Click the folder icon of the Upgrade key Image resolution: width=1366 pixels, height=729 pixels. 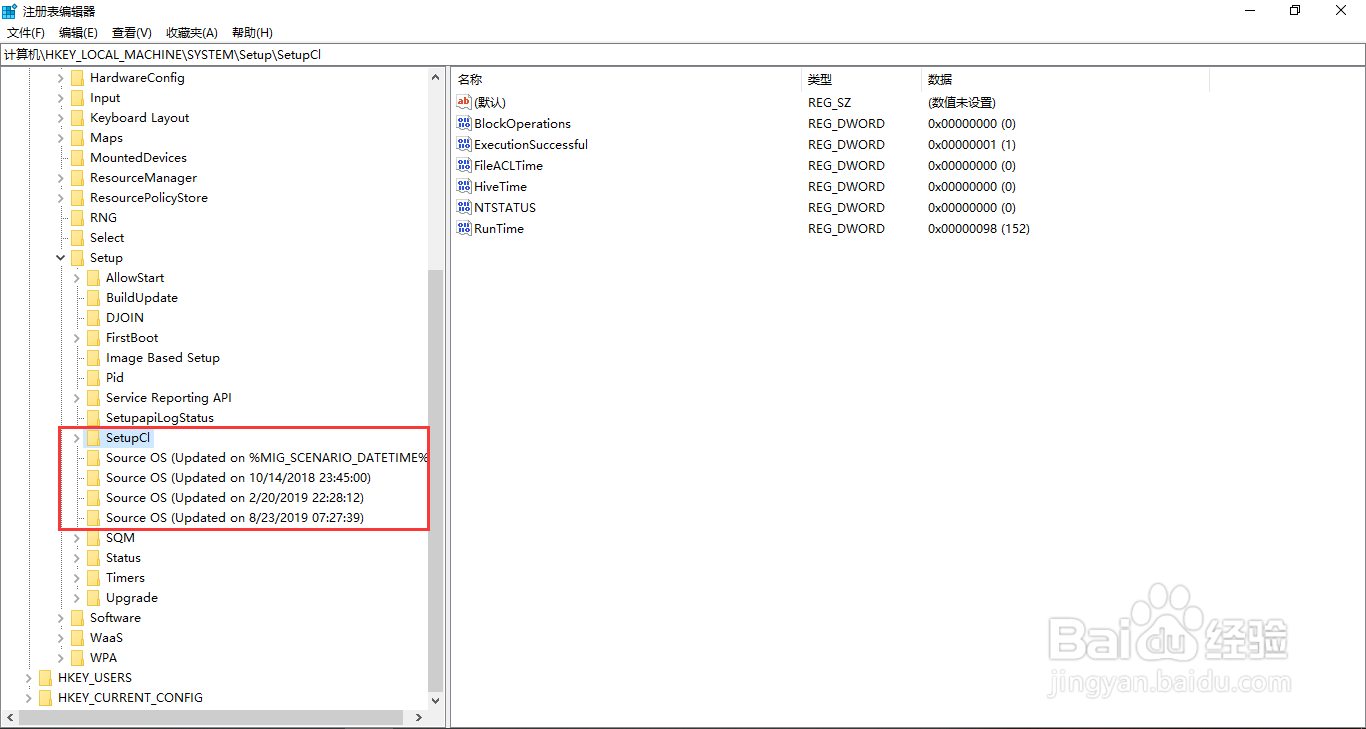click(x=92, y=597)
